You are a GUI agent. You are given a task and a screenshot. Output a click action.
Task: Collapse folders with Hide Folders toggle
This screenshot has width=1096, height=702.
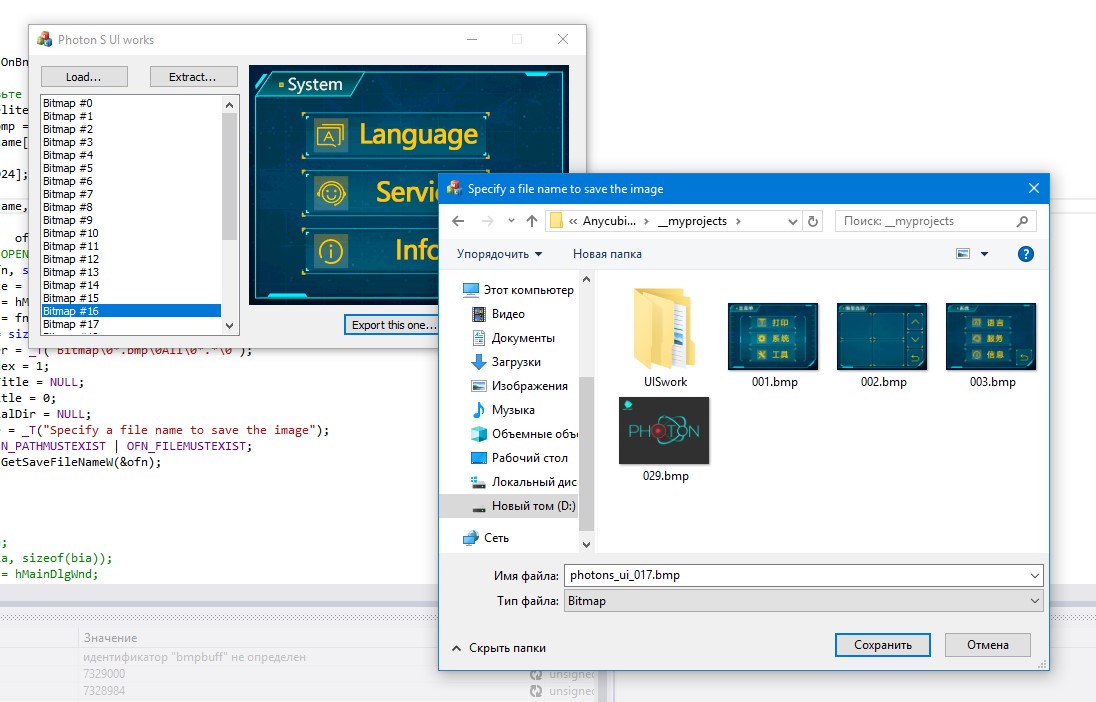click(499, 648)
